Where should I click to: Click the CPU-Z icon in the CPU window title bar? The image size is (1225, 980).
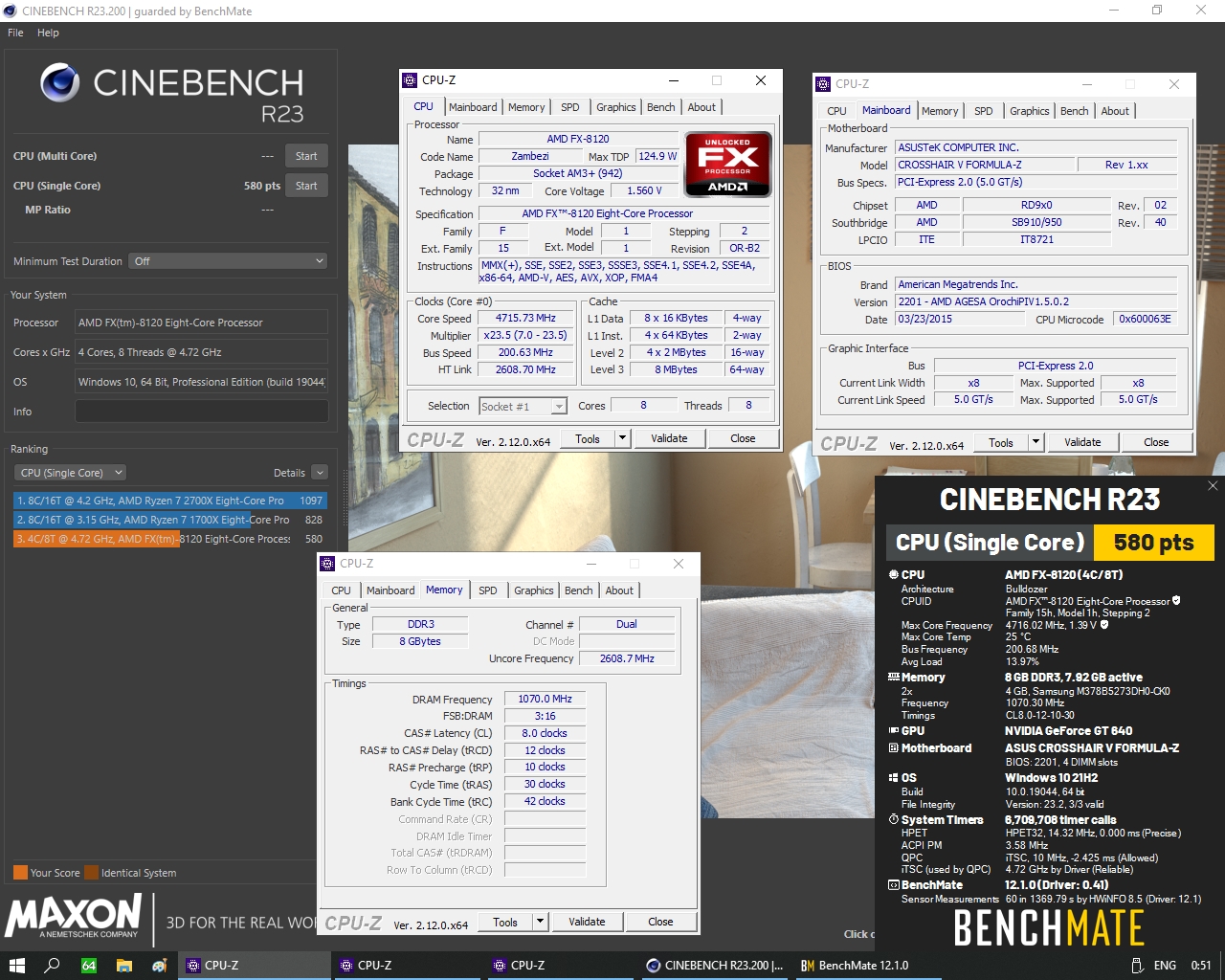point(410,80)
